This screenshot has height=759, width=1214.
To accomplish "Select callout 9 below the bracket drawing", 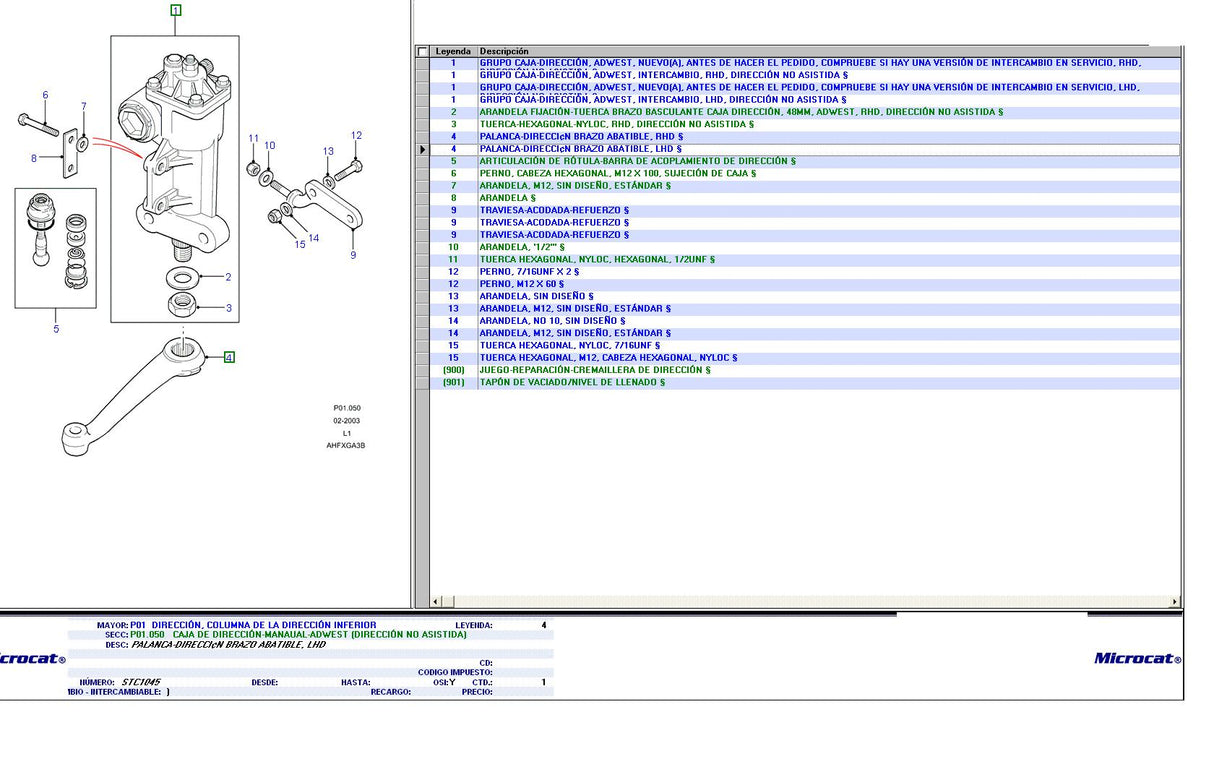I will [352, 255].
